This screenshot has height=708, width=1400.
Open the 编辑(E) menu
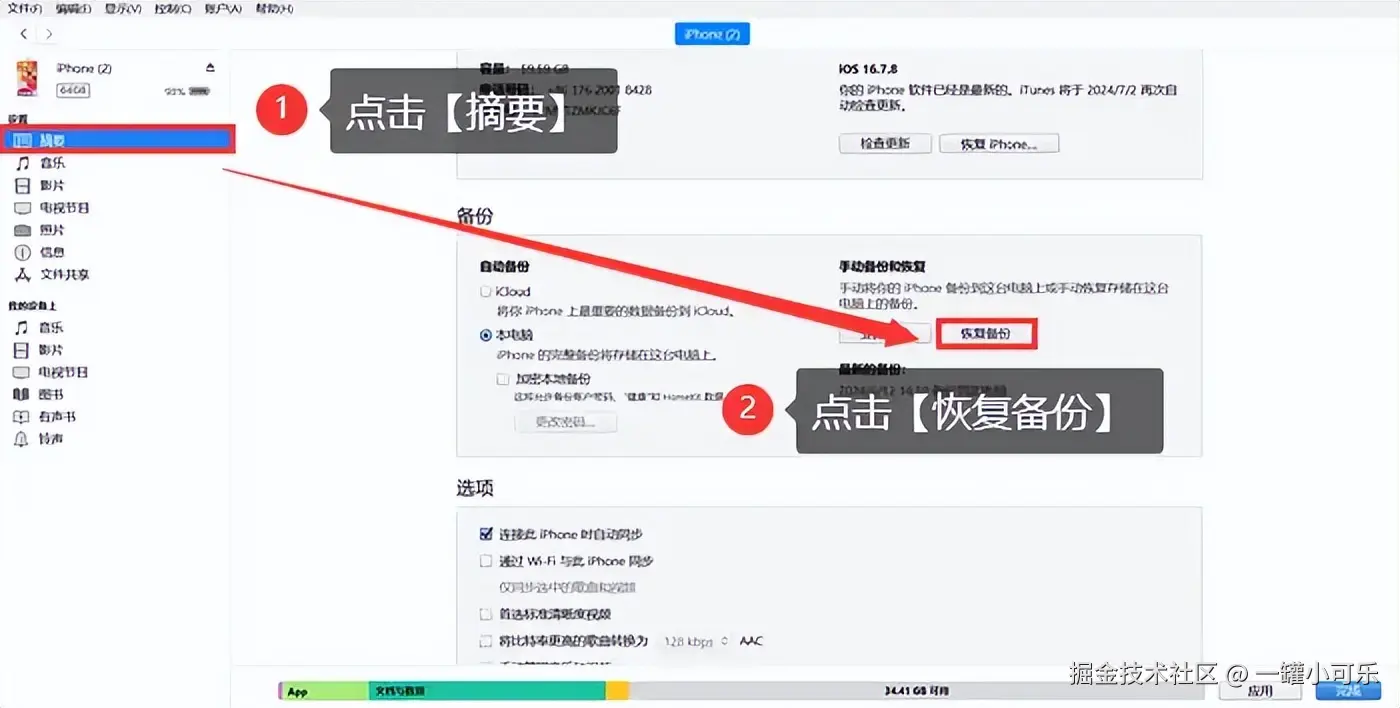pyautogui.click(x=73, y=8)
